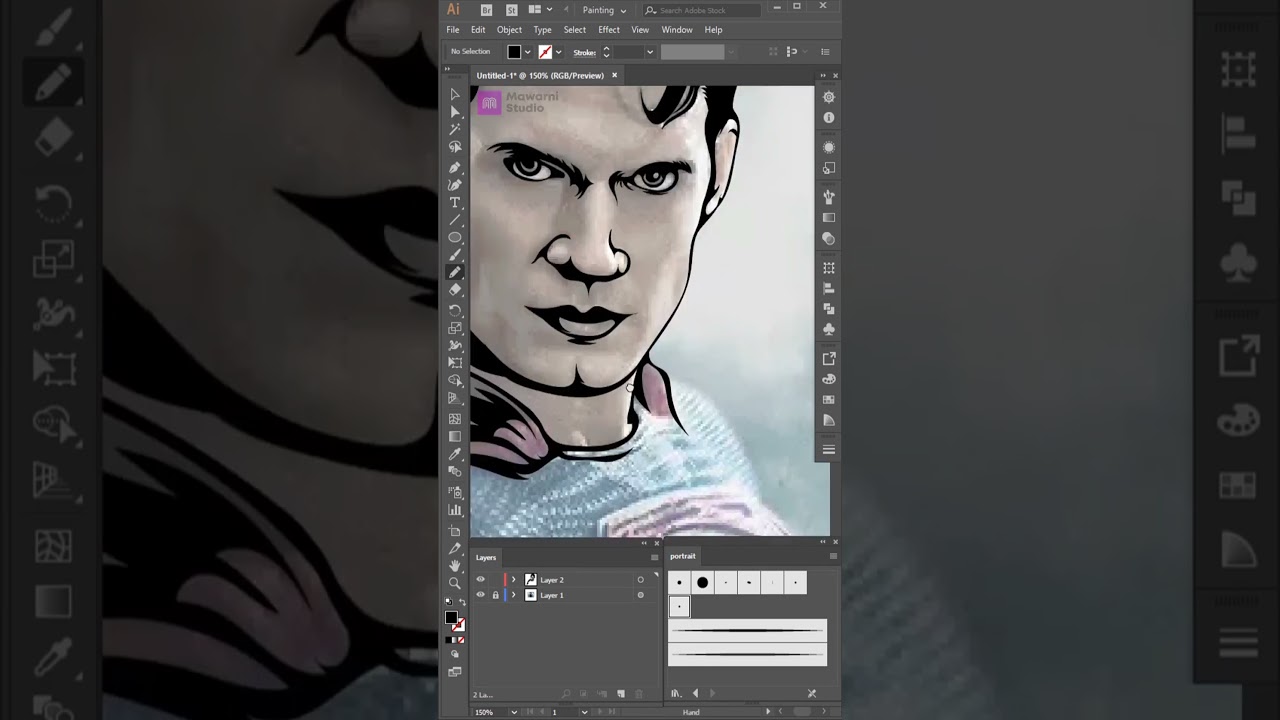Activate the Type tool
This screenshot has height=720, width=1280.
tap(455, 203)
